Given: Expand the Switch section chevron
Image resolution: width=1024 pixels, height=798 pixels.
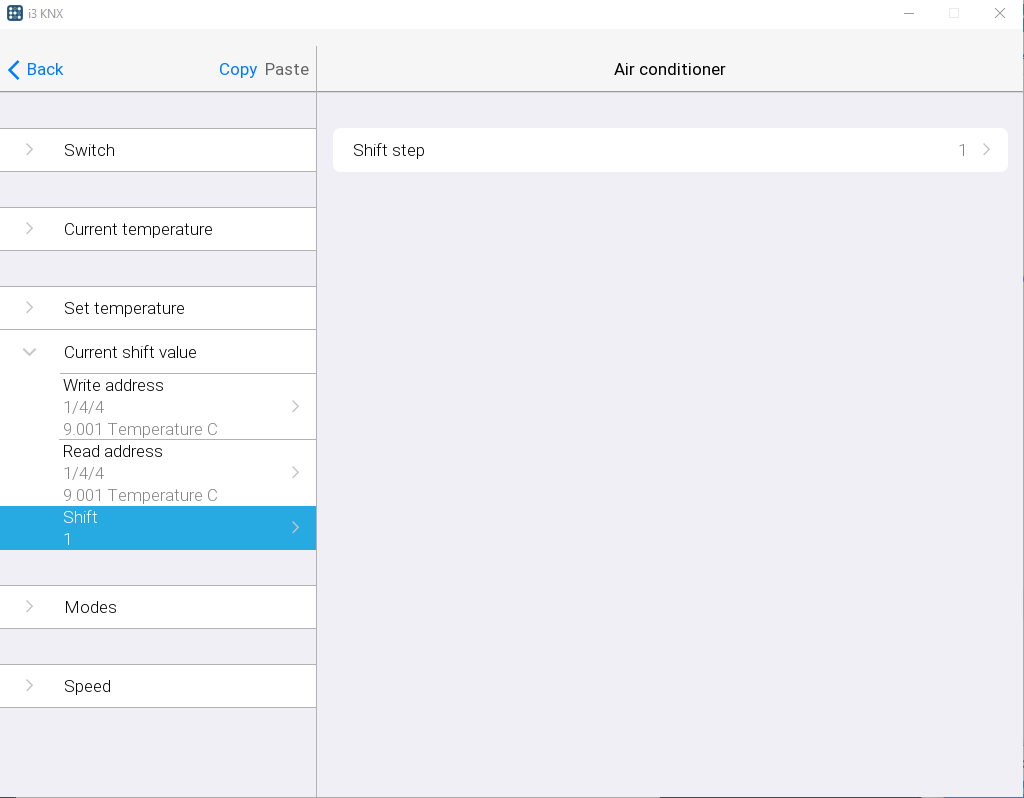Looking at the screenshot, I should (x=29, y=150).
